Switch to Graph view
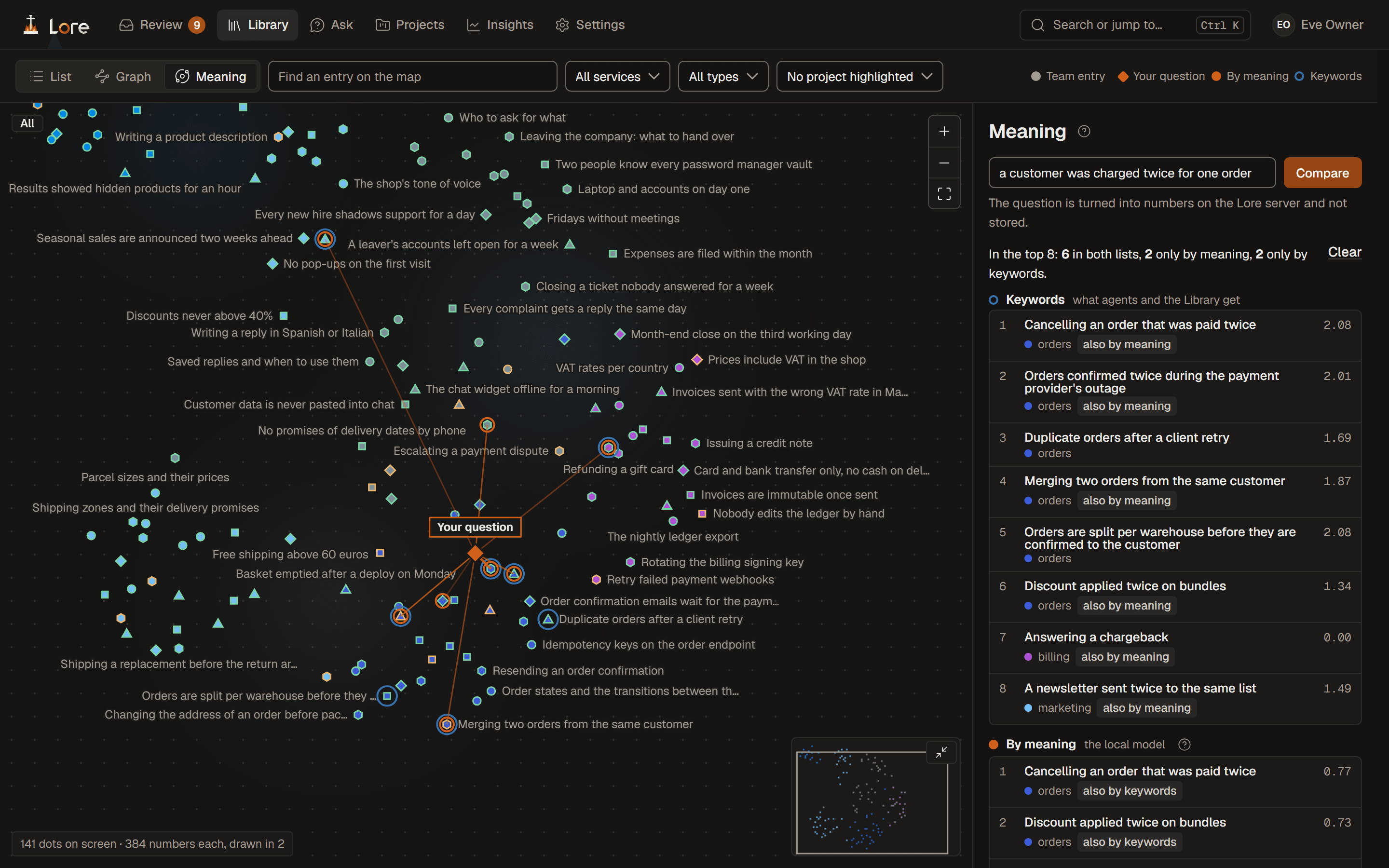This screenshot has height=868, width=1389. click(x=123, y=76)
